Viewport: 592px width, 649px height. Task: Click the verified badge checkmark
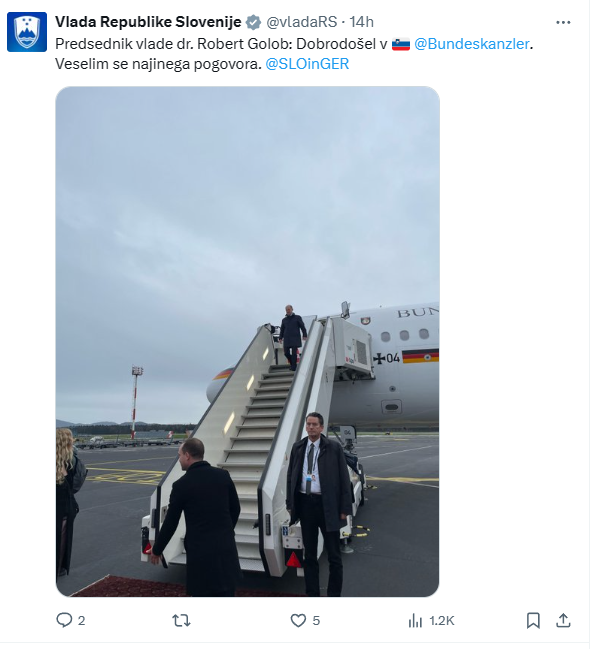tap(253, 22)
